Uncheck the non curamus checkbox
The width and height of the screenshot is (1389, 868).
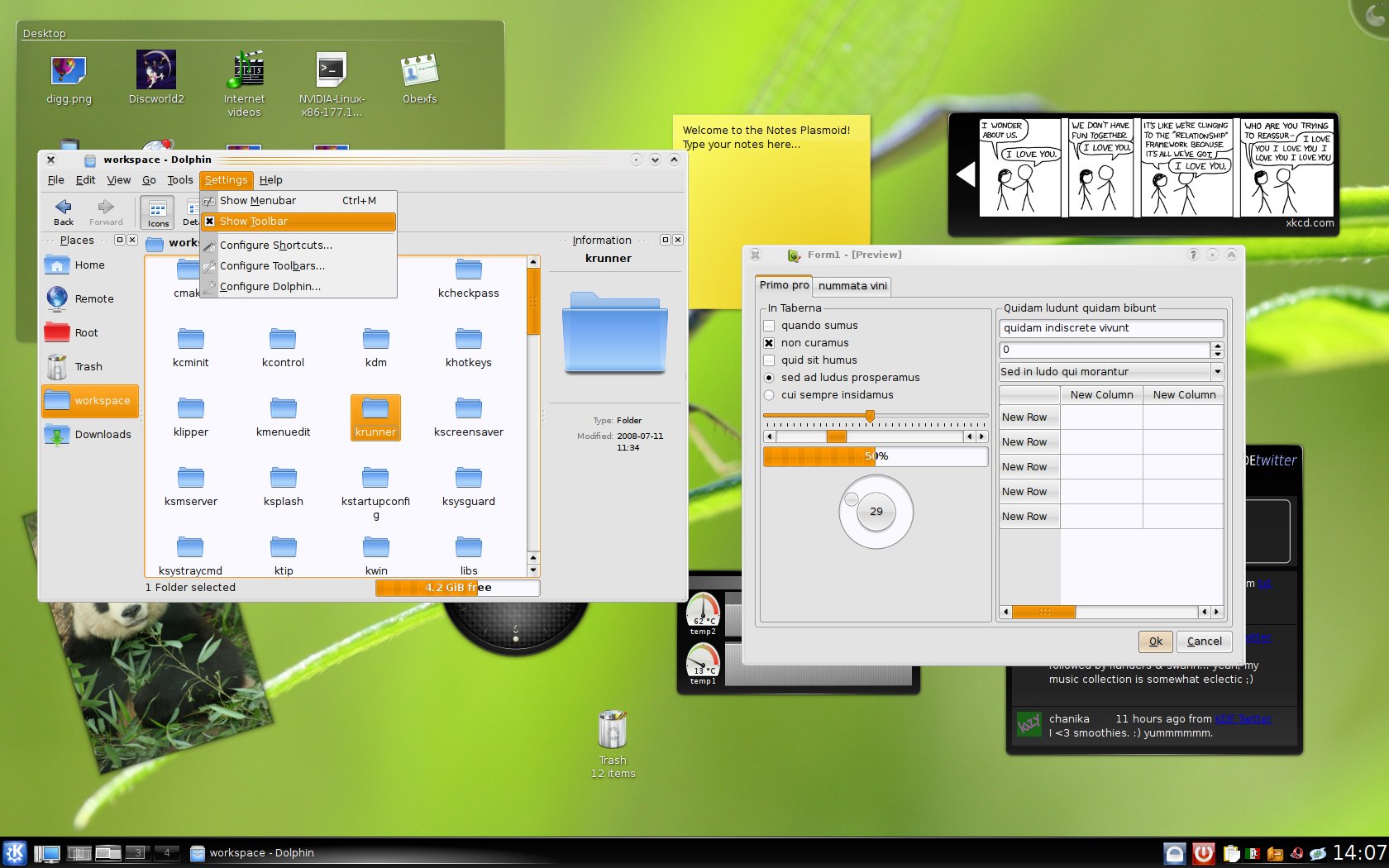(769, 343)
